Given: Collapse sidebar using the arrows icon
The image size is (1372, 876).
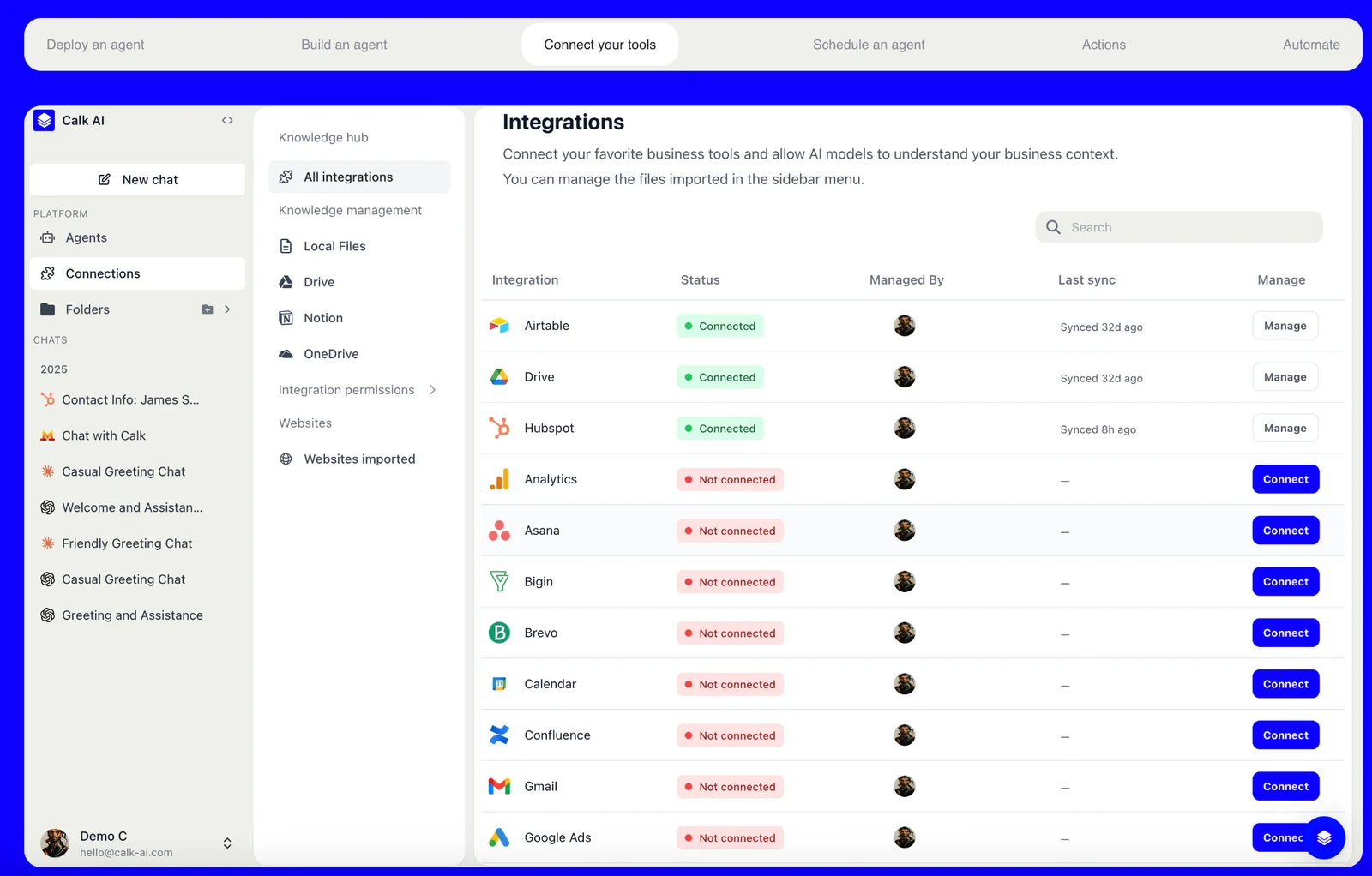Looking at the screenshot, I should click(x=227, y=121).
